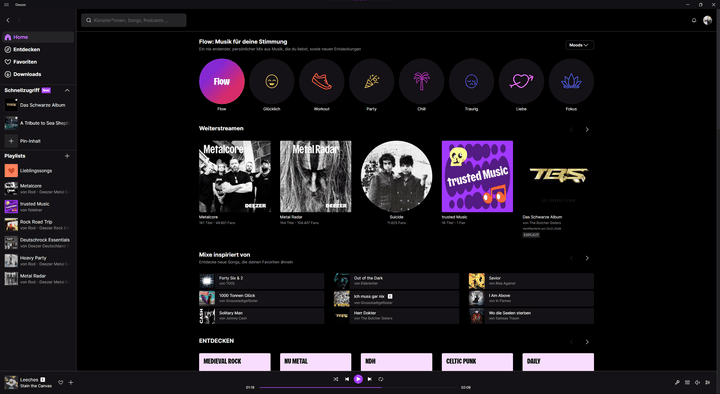Screen dimensions: 720x394
Task: Play the Savior mix
Action: point(531,281)
